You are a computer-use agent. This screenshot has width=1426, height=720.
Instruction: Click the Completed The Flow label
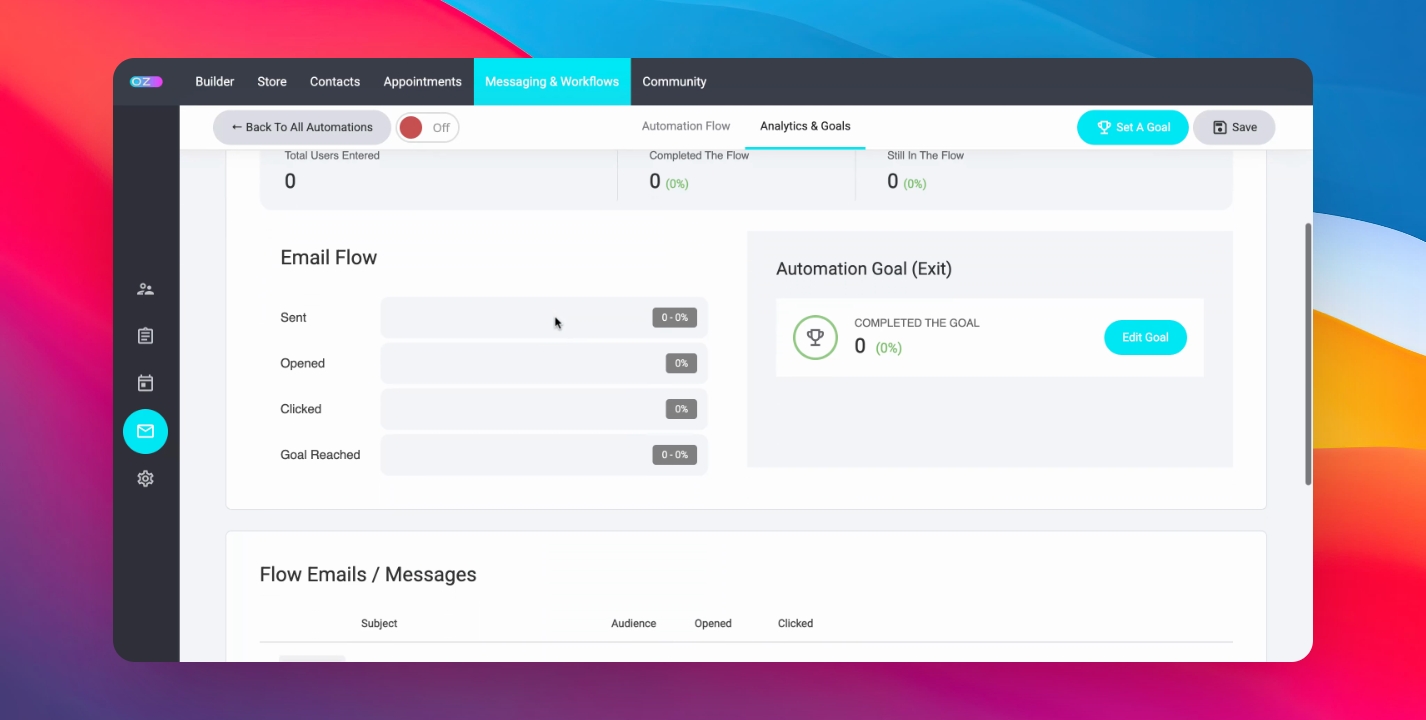(x=699, y=156)
